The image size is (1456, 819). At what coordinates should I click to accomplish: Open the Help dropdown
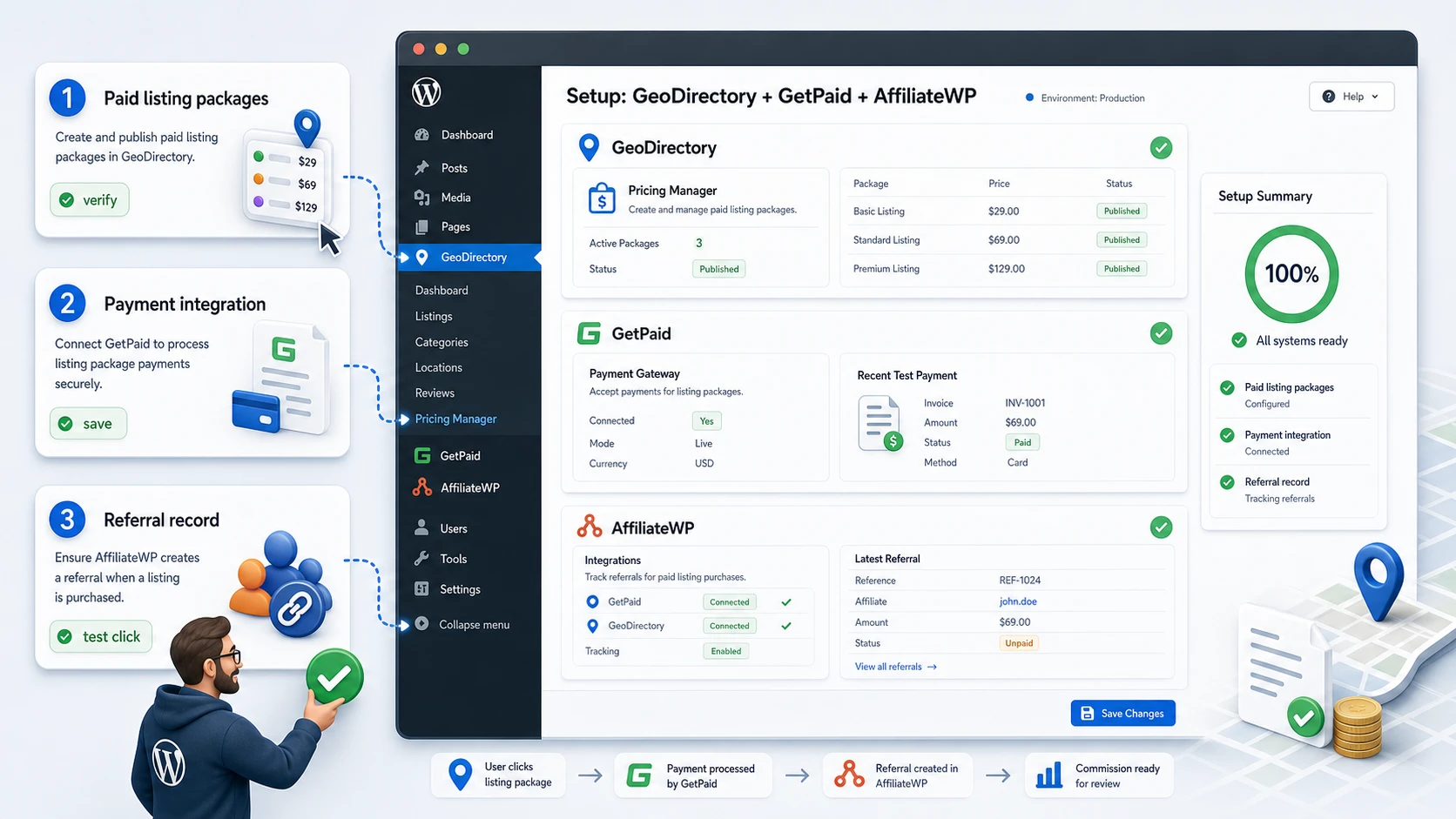1352,97
